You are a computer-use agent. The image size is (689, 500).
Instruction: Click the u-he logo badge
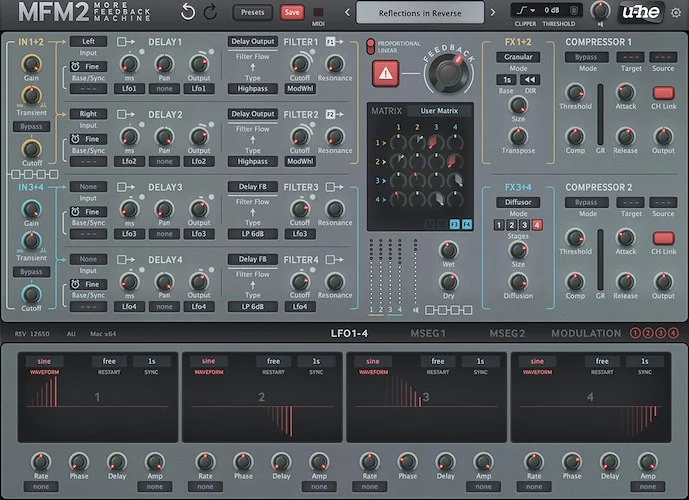click(641, 12)
